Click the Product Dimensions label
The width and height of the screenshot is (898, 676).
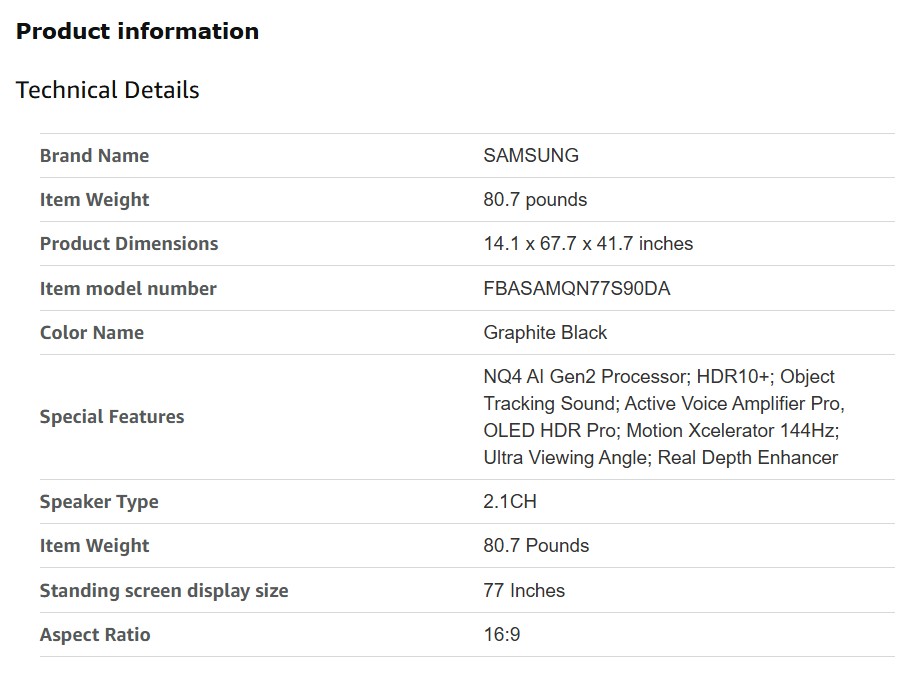coord(128,243)
